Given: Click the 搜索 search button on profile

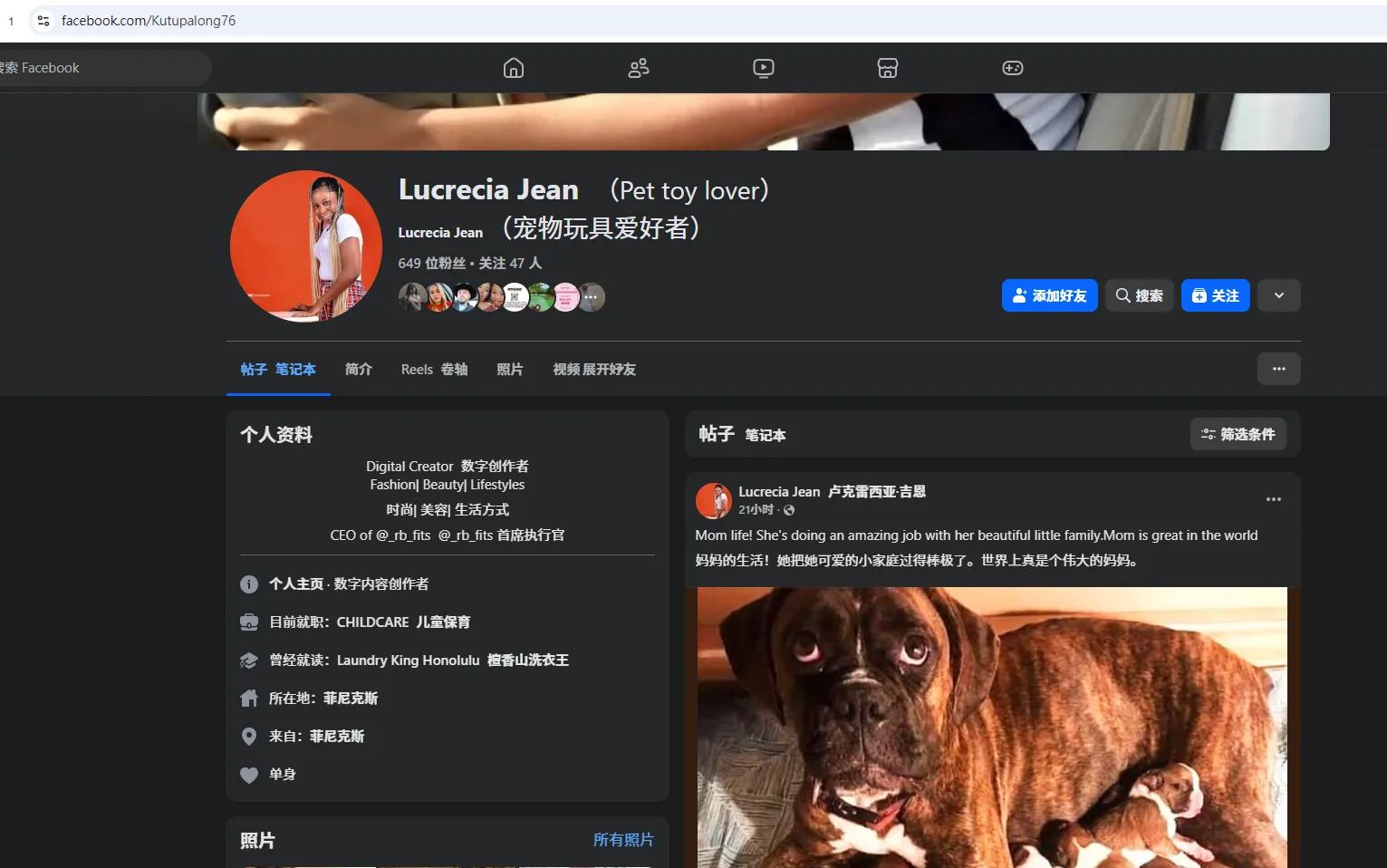Looking at the screenshot, I should pos(1140,295).
